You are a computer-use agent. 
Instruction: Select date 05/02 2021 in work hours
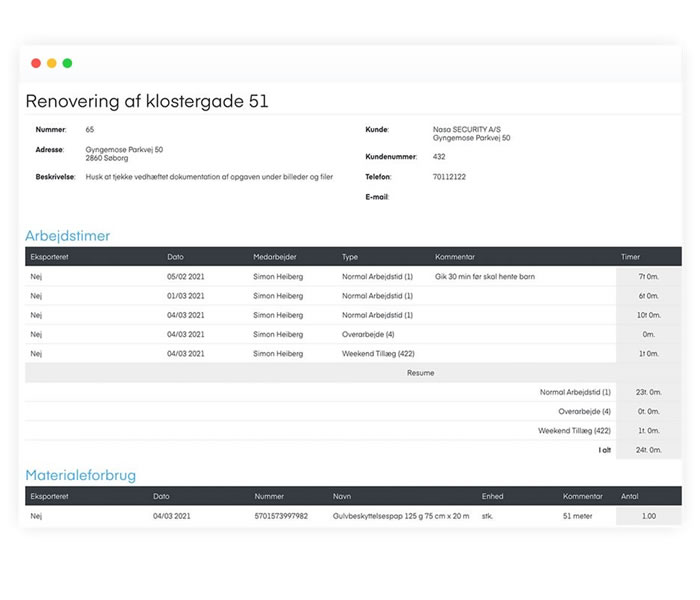[x=185, y=276]
